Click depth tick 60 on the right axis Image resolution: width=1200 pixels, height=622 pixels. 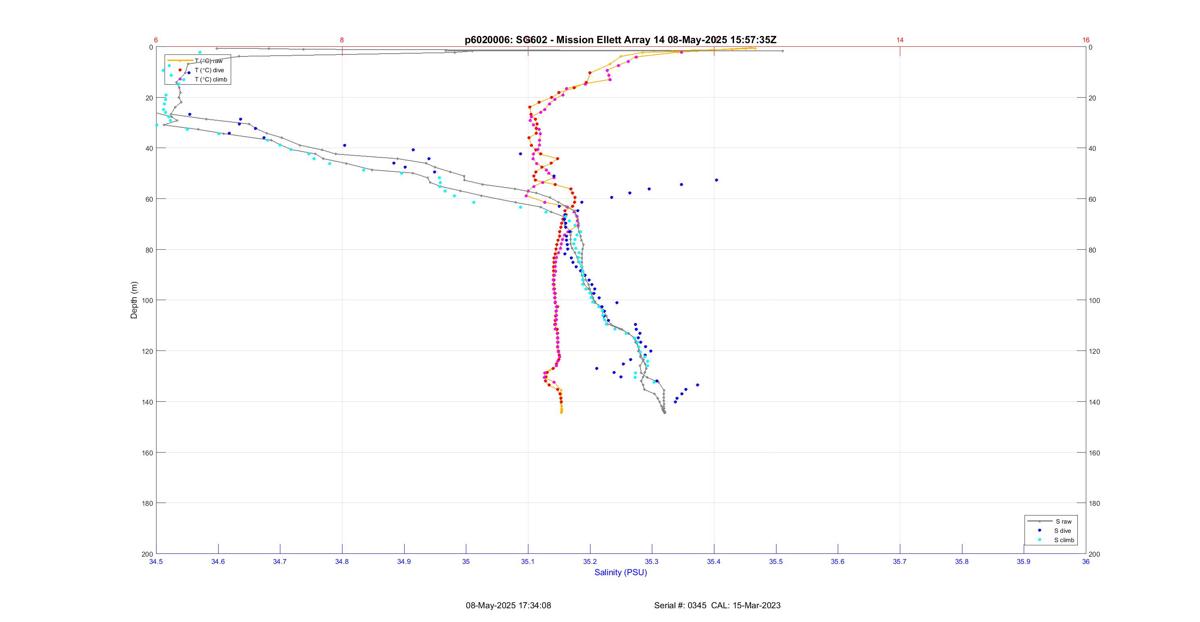pyautogui.click(x=1094, y=199)
